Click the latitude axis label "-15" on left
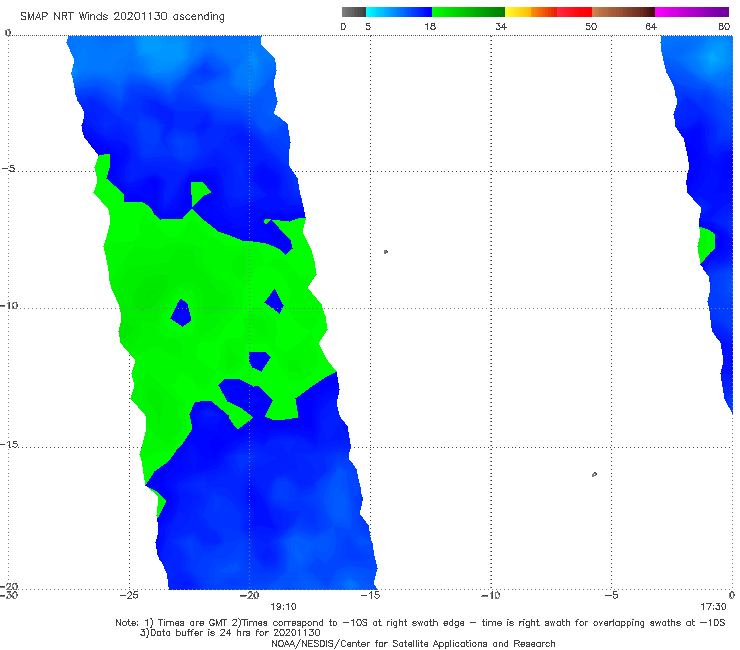 click(9, 444)
